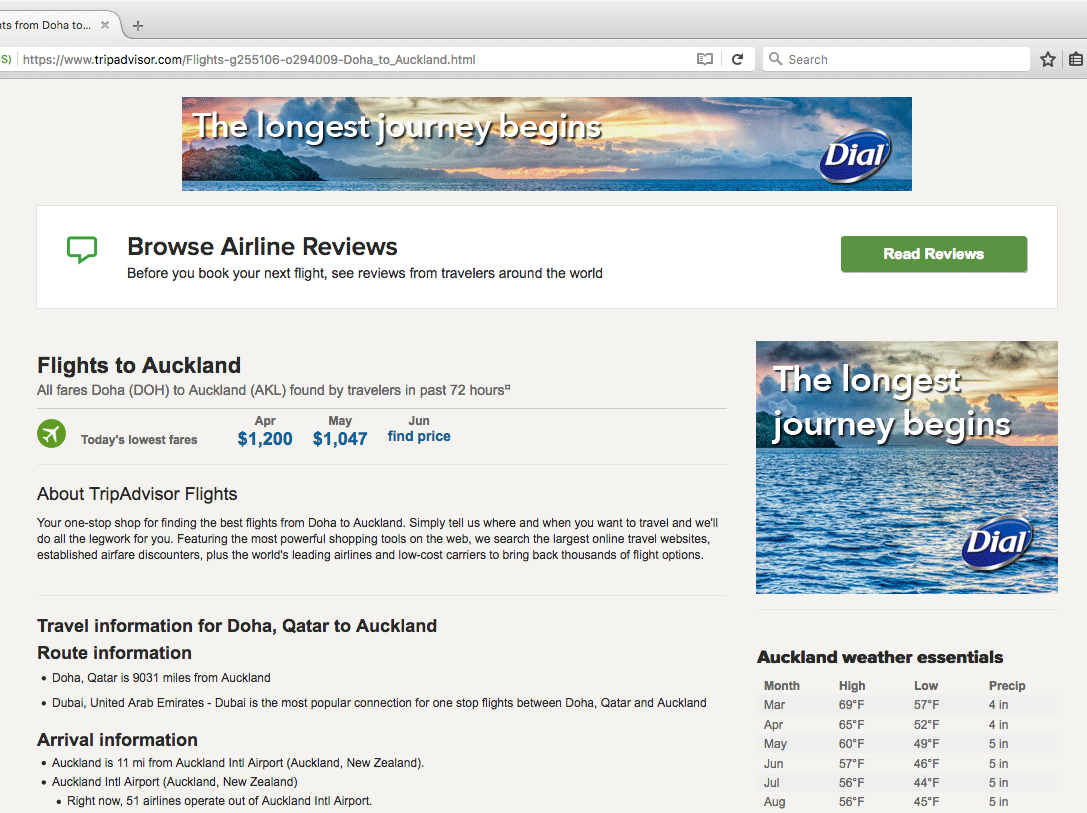Click the green speech bubble reviews icon
1087x813 pixels.
(x=82, y=250)
